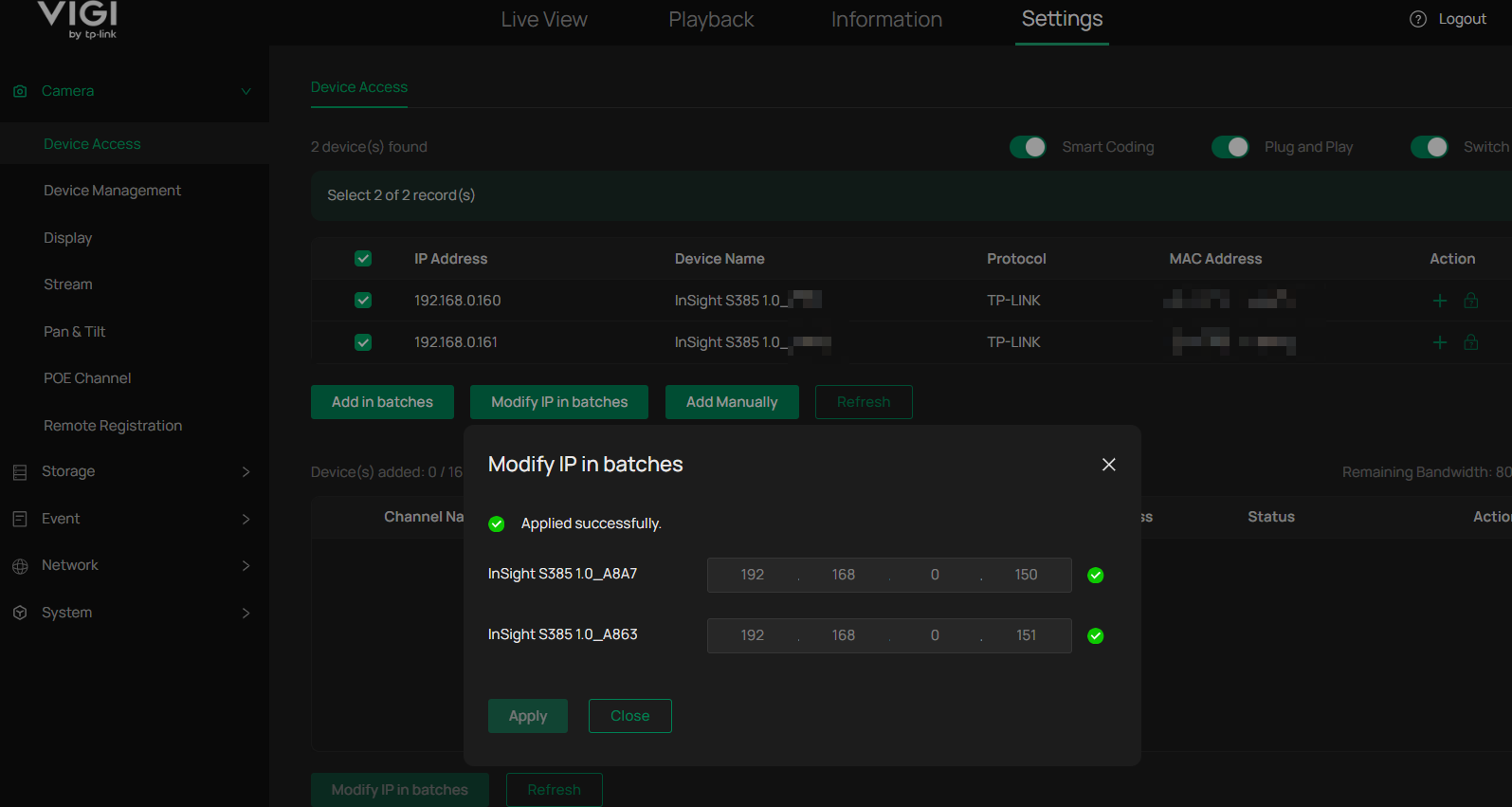Click the success check icon for InSight S385 1.0_A8A7

click(x=1095, y=576)
